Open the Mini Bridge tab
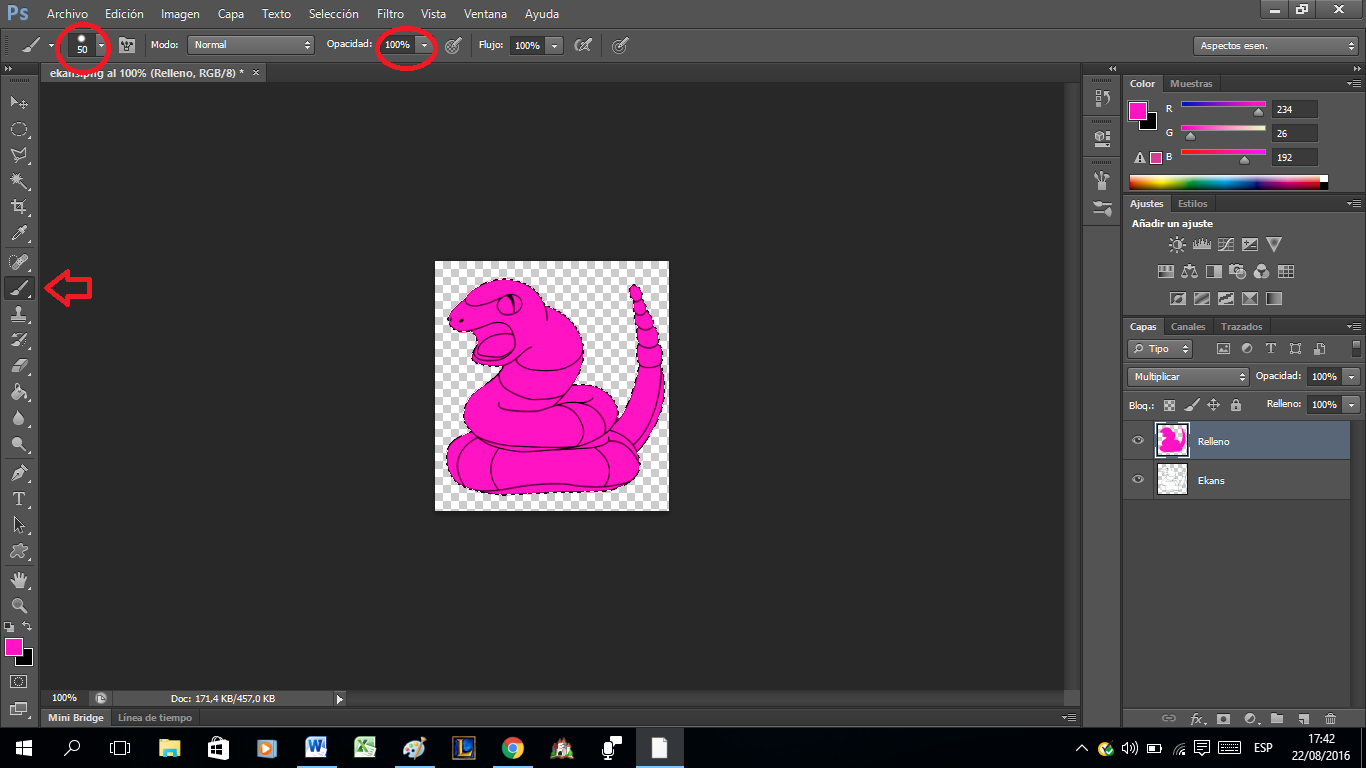 click(x=76, y=718)
